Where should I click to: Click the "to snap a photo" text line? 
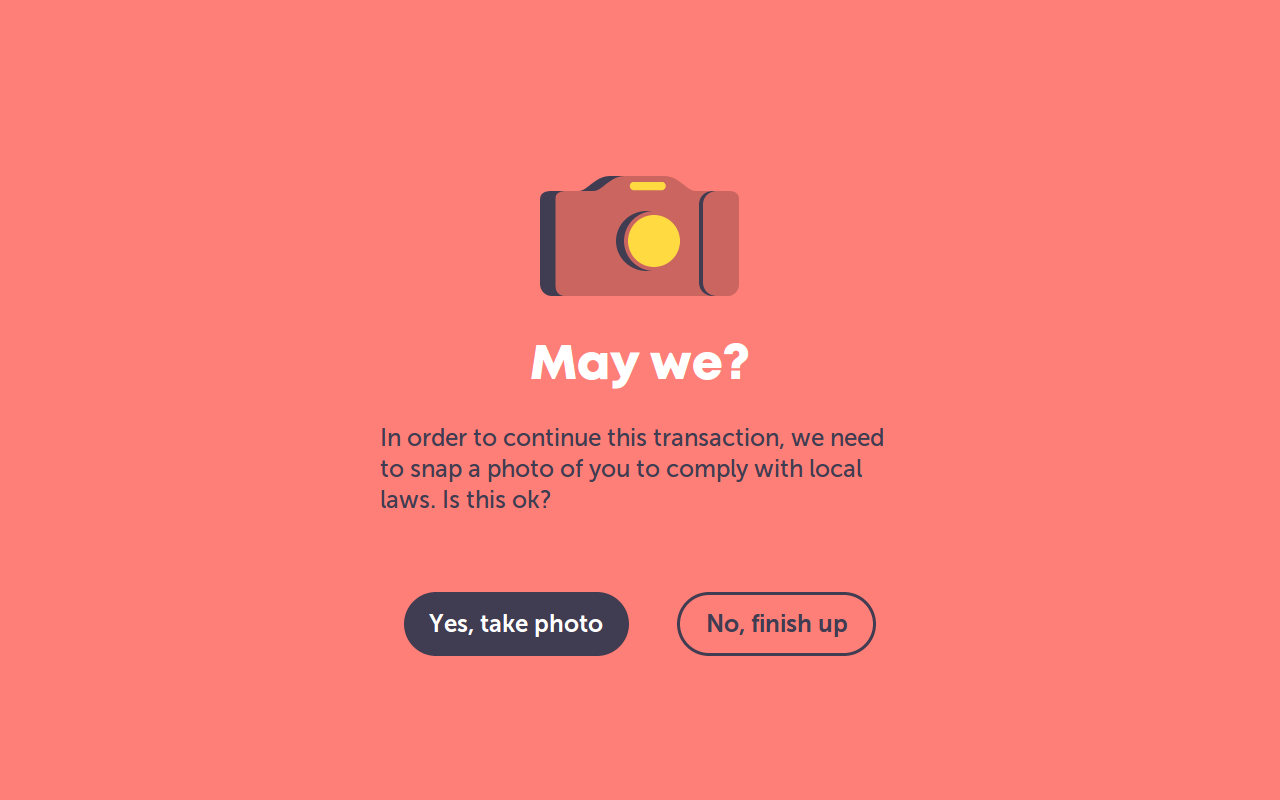tap(621, 469)
